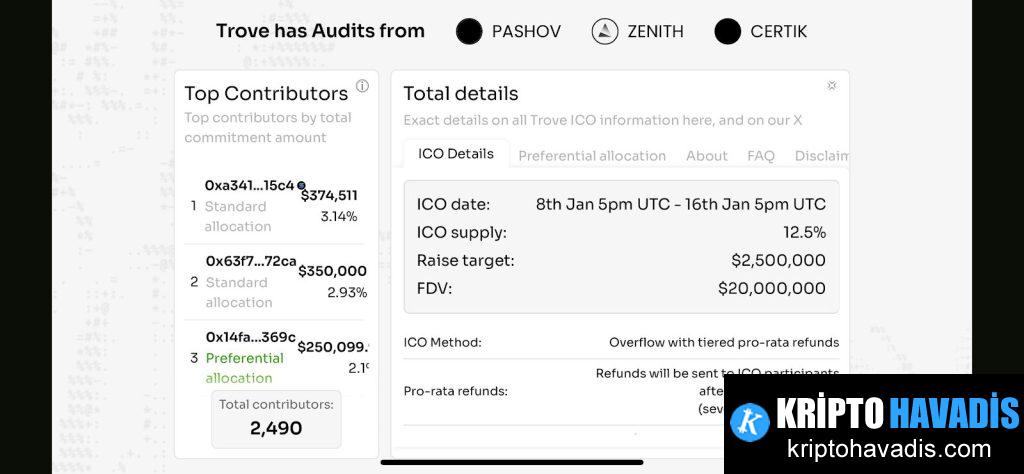Click the Pashov audit logo
1024x474 pixels.
pyautogui.click(x=469, y=31)
